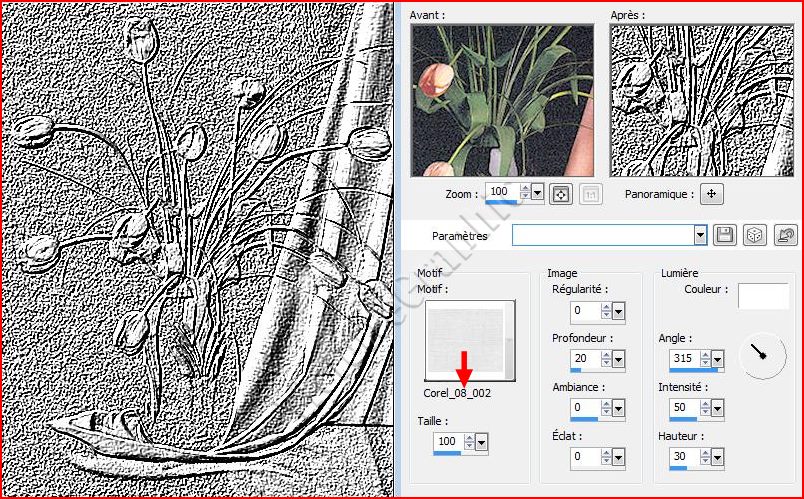Expand the Profondeur slider dropdown arrow
This screenshot has width=804, height=499.
point(618,360)
